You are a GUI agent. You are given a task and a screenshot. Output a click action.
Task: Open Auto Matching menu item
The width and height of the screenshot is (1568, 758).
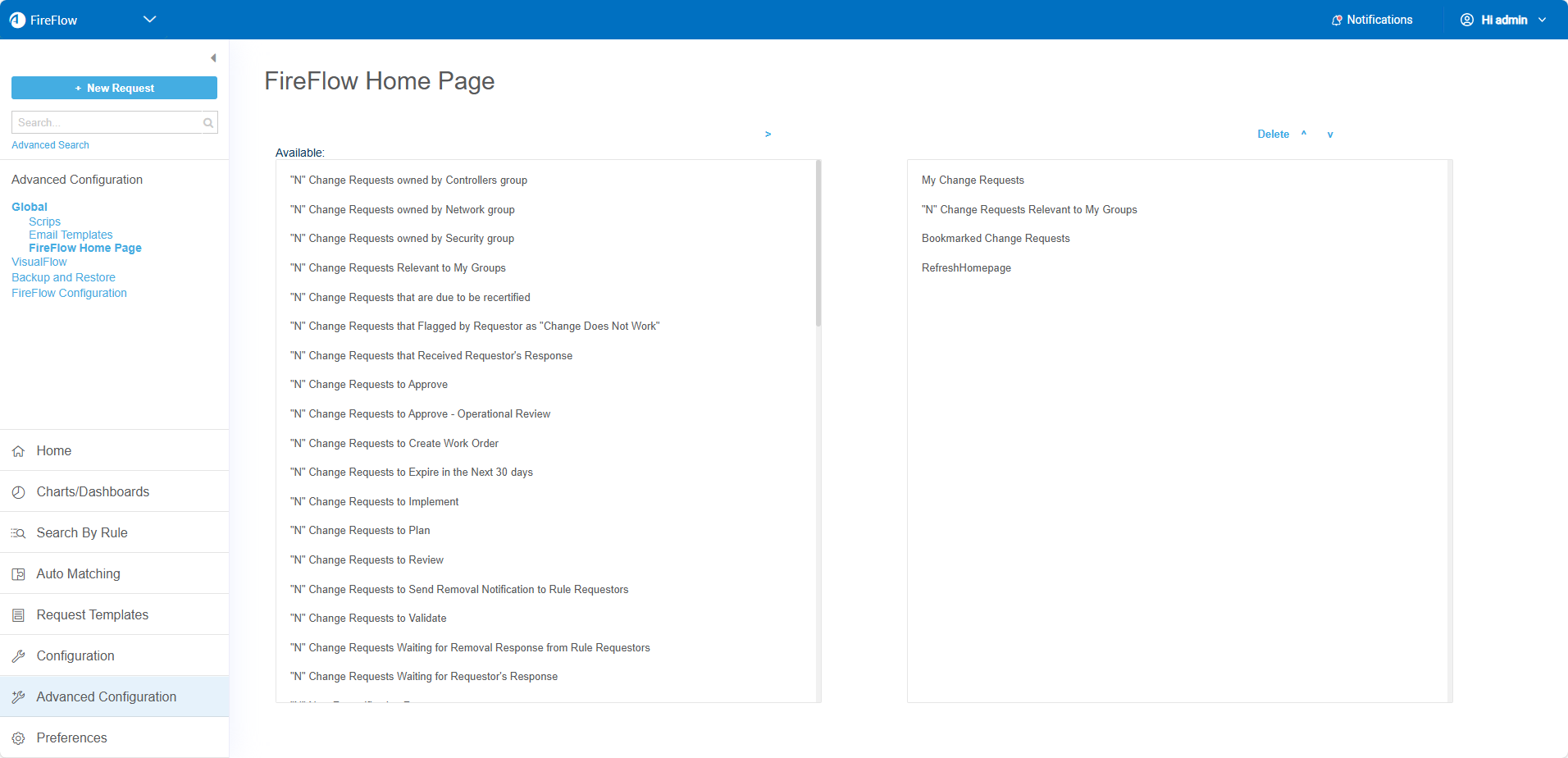[x=78, y=573]
